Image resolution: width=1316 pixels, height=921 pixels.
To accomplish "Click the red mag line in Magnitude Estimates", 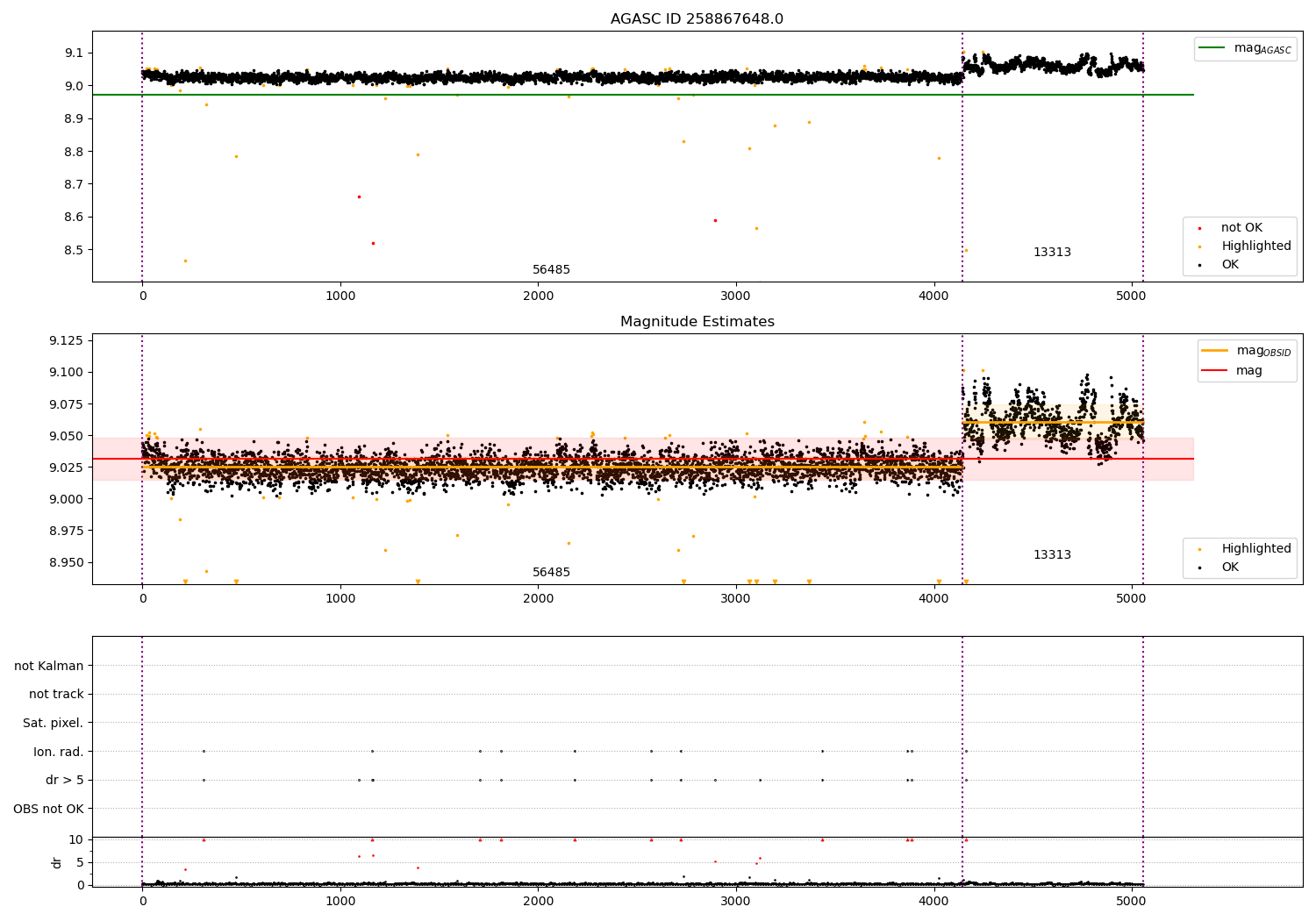I will point(642,459).
